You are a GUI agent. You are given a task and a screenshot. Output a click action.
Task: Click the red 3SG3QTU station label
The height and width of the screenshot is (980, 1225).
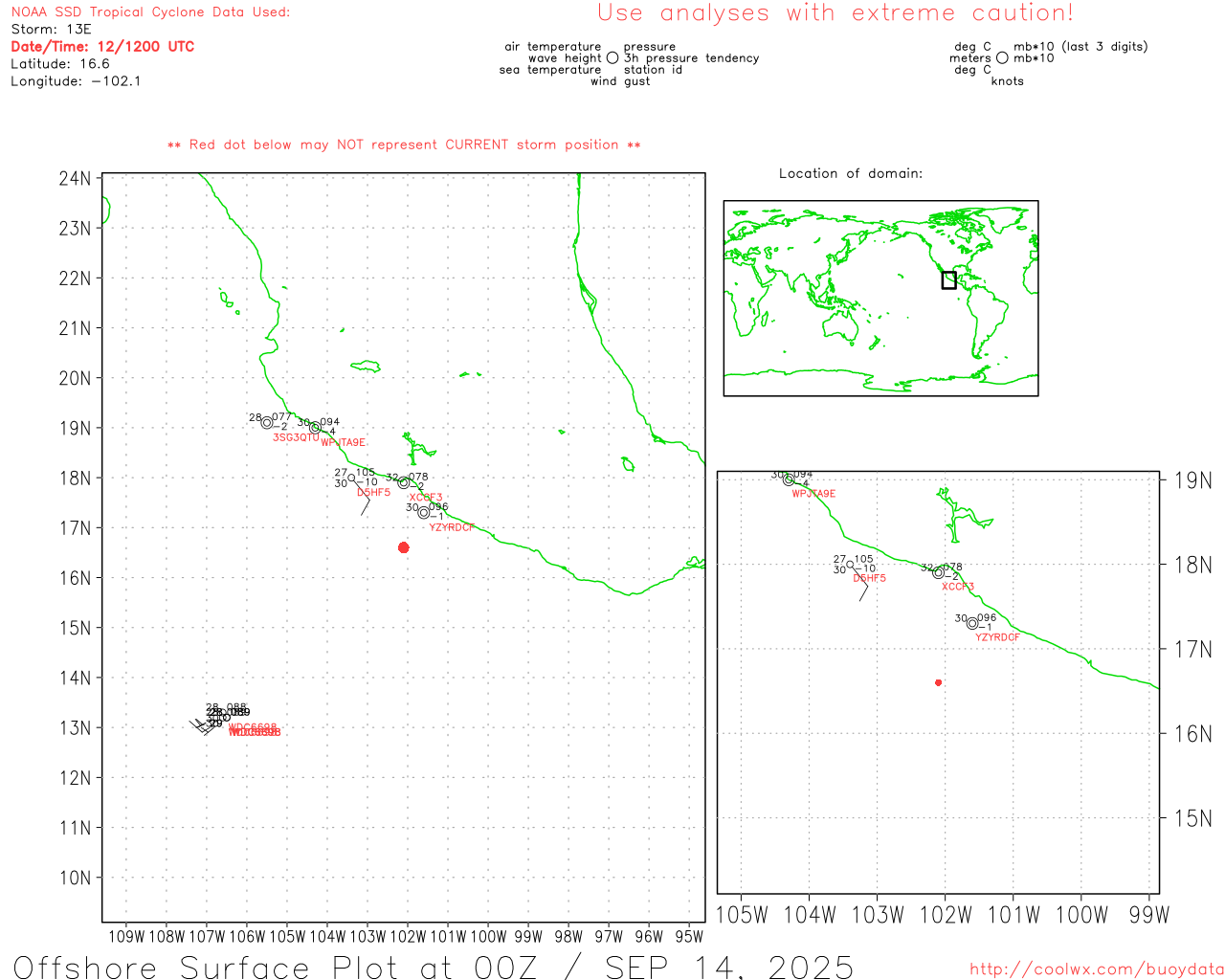[x=296, y=437]
